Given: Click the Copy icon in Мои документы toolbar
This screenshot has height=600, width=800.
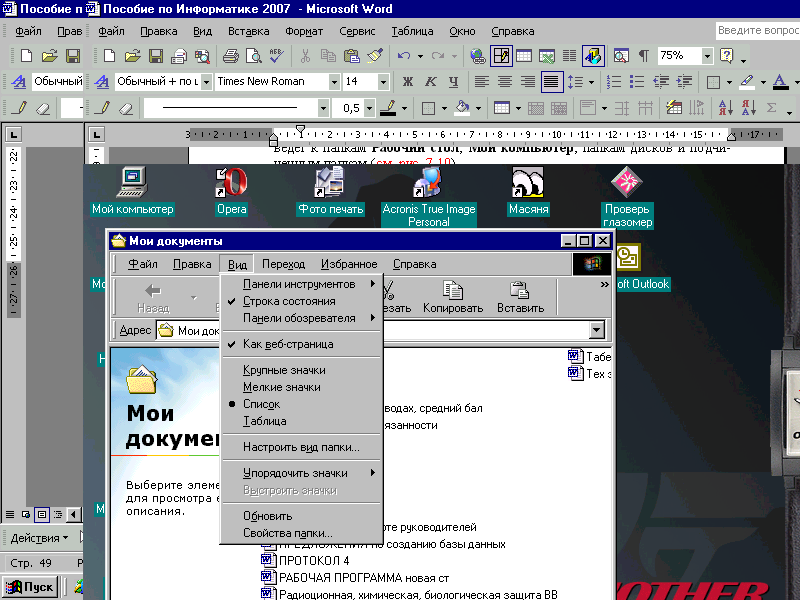Looking at the screenshot, I should coord(453,297).
